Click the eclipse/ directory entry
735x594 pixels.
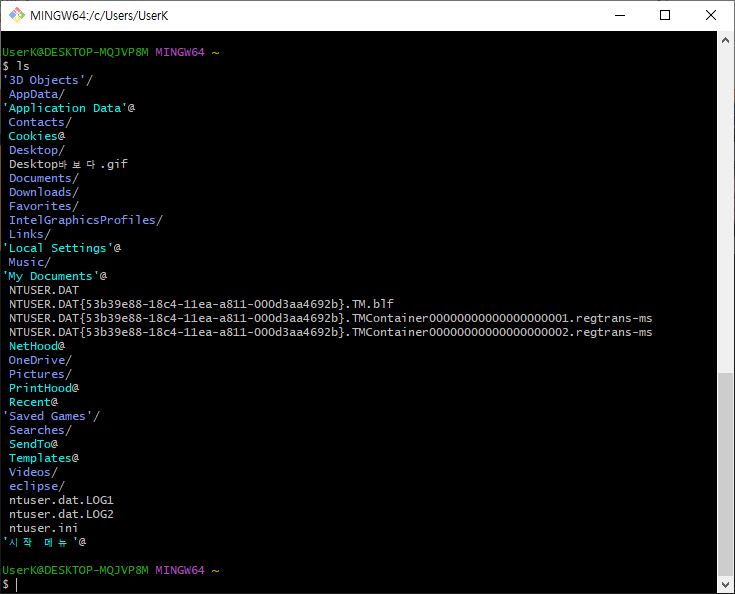(37, 486)
